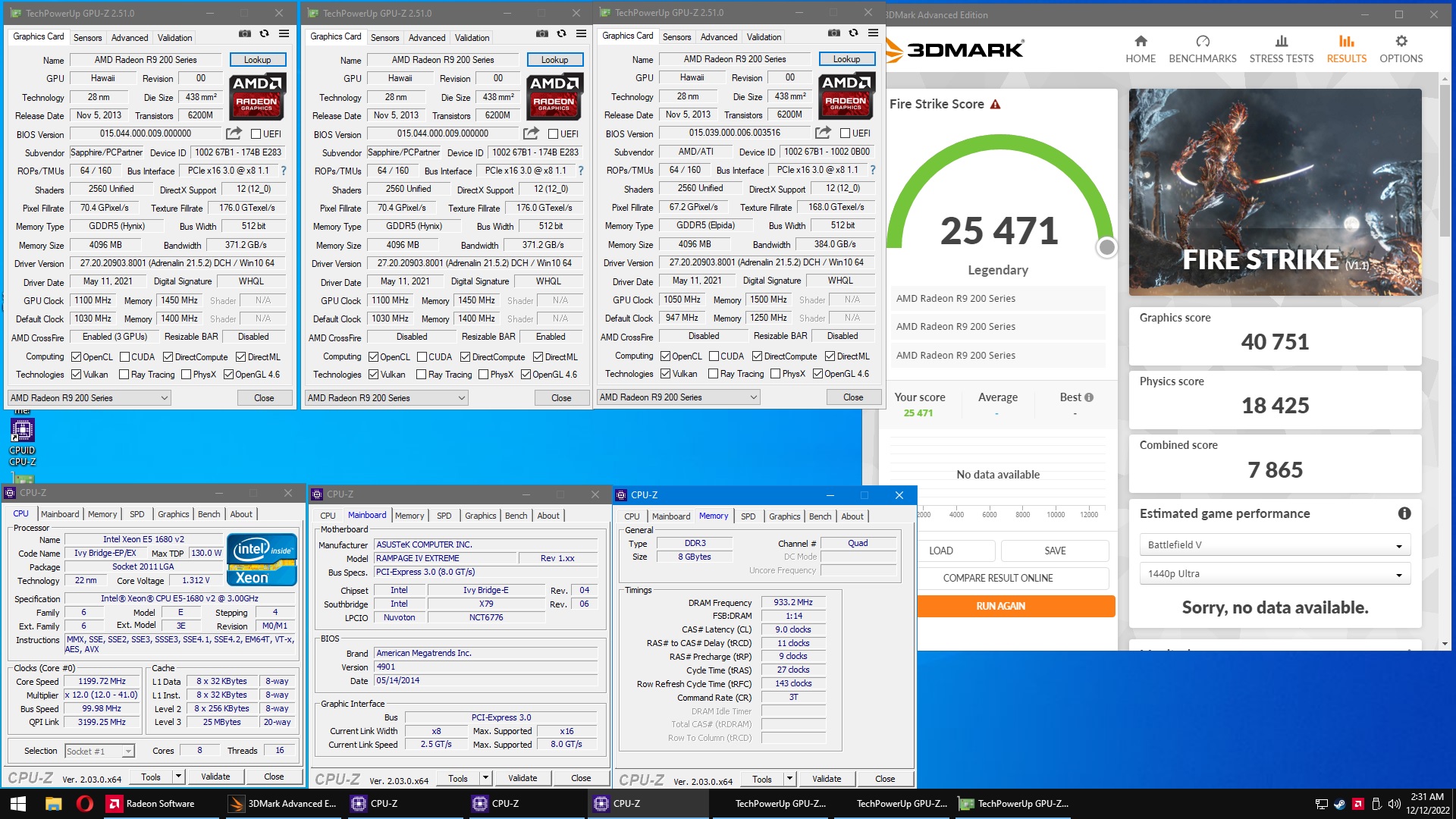This screenshot has width=1456, height=819.
Task: Open Mainboard tab in first CPU-Z window
Action: [60, 514]
